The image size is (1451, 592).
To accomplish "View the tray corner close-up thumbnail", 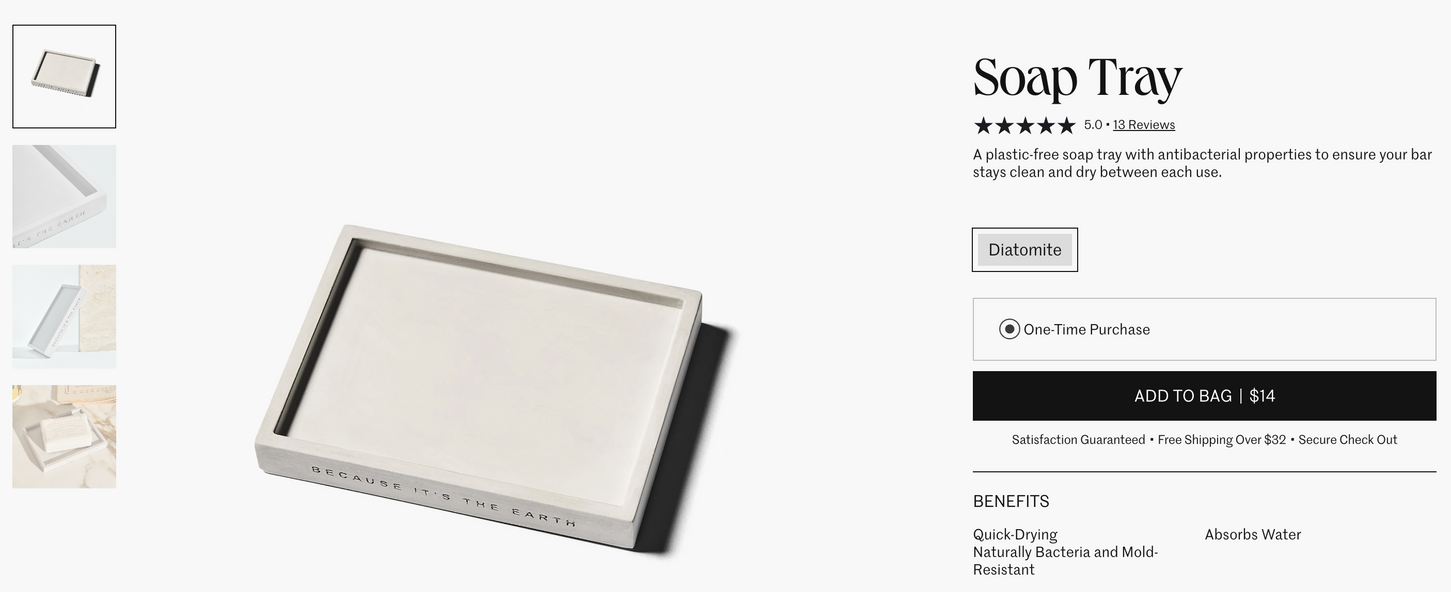I will [64, 197].
